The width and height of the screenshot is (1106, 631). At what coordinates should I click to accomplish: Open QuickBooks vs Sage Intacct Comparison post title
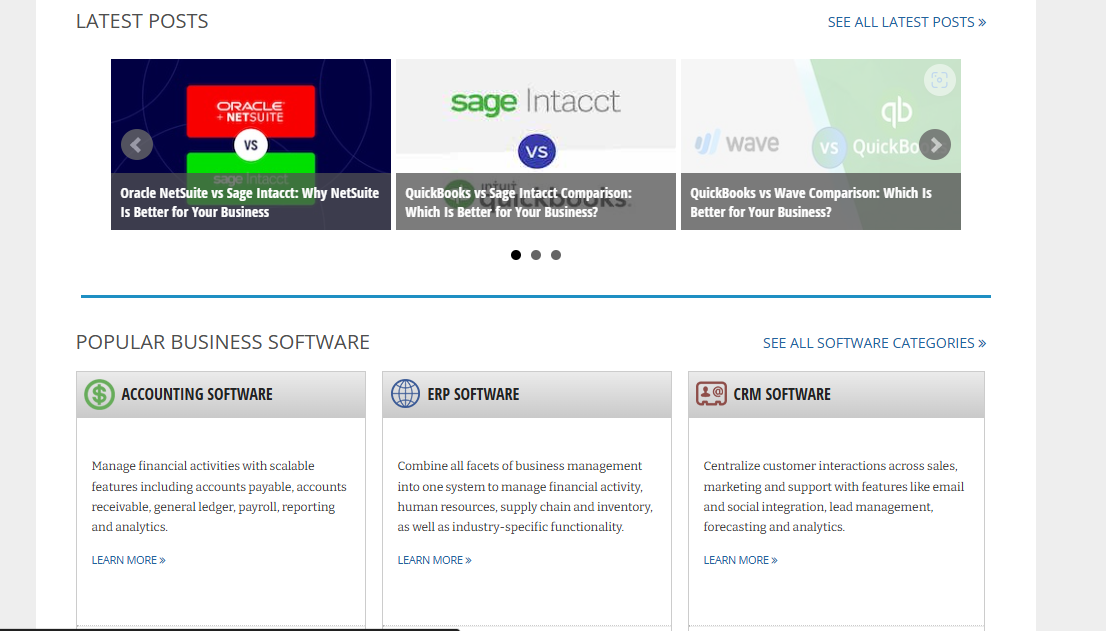[x=518, y=202]
